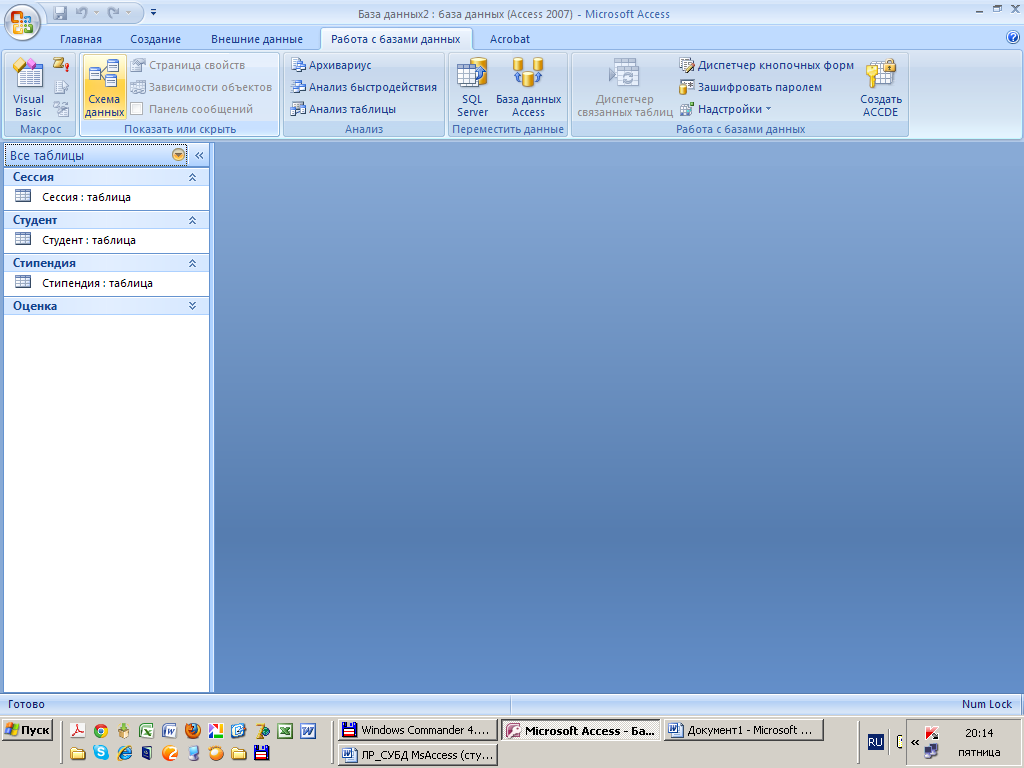Click the Redo arrow icon
The height and width of the screenshot is (768, 1024).
[114, 12]
